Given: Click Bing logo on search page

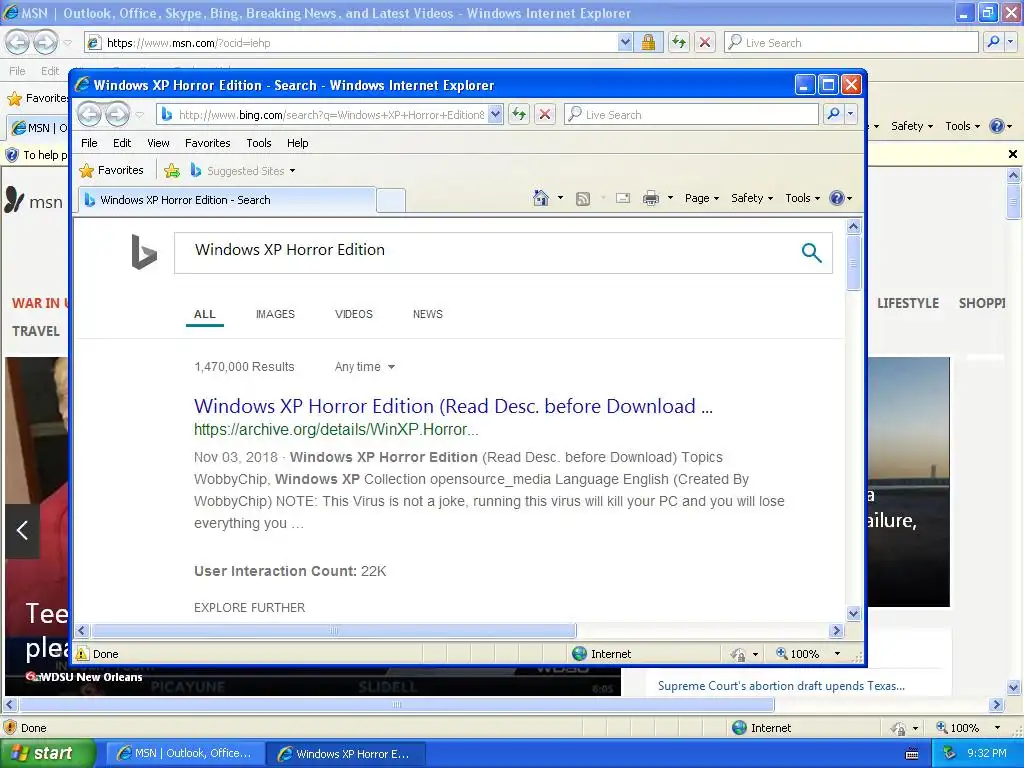Looking at the screenshot, I should (144, 251).
